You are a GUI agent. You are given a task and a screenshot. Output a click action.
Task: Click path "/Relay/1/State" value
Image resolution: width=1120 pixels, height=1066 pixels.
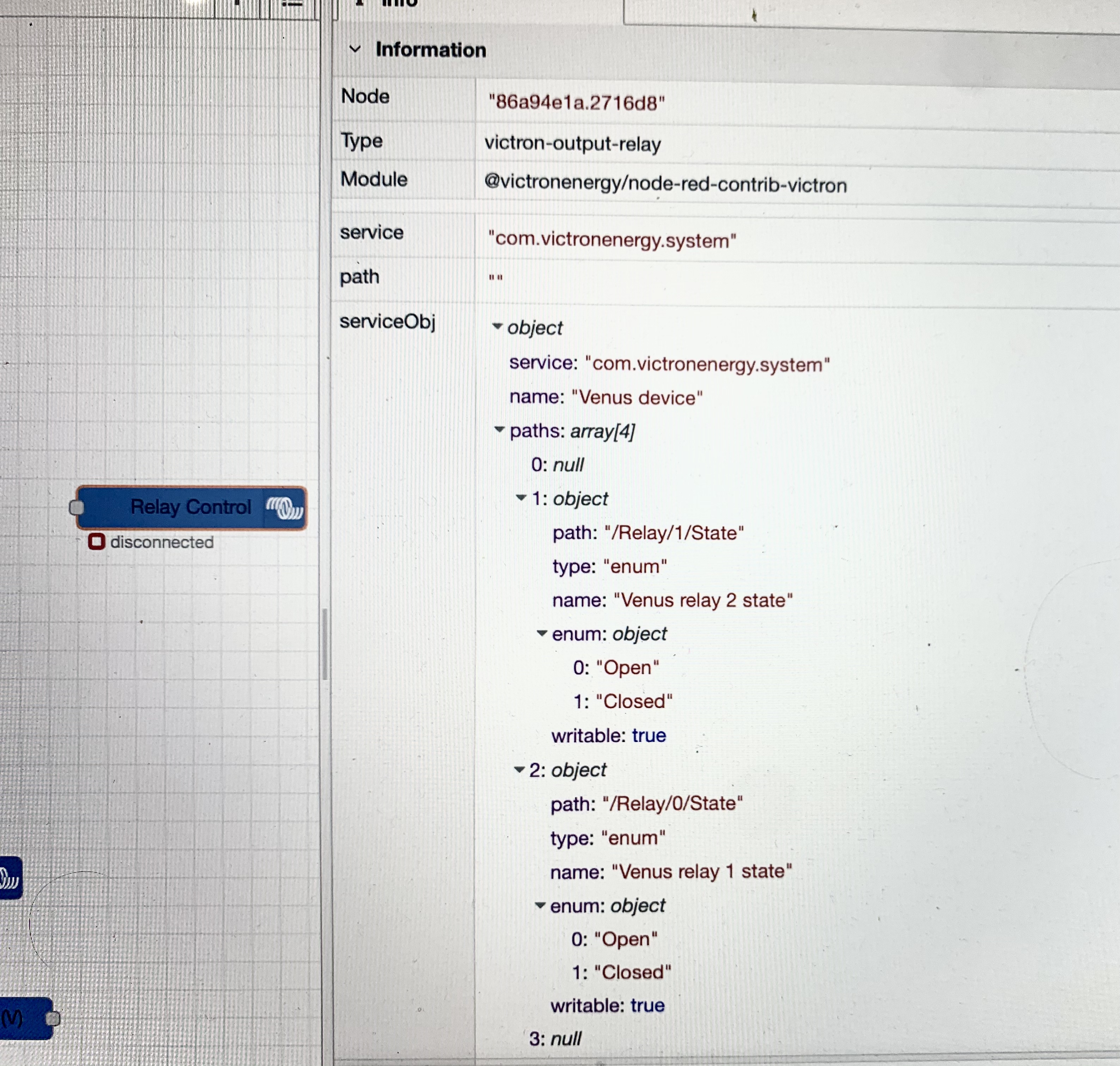click(674, 532)
